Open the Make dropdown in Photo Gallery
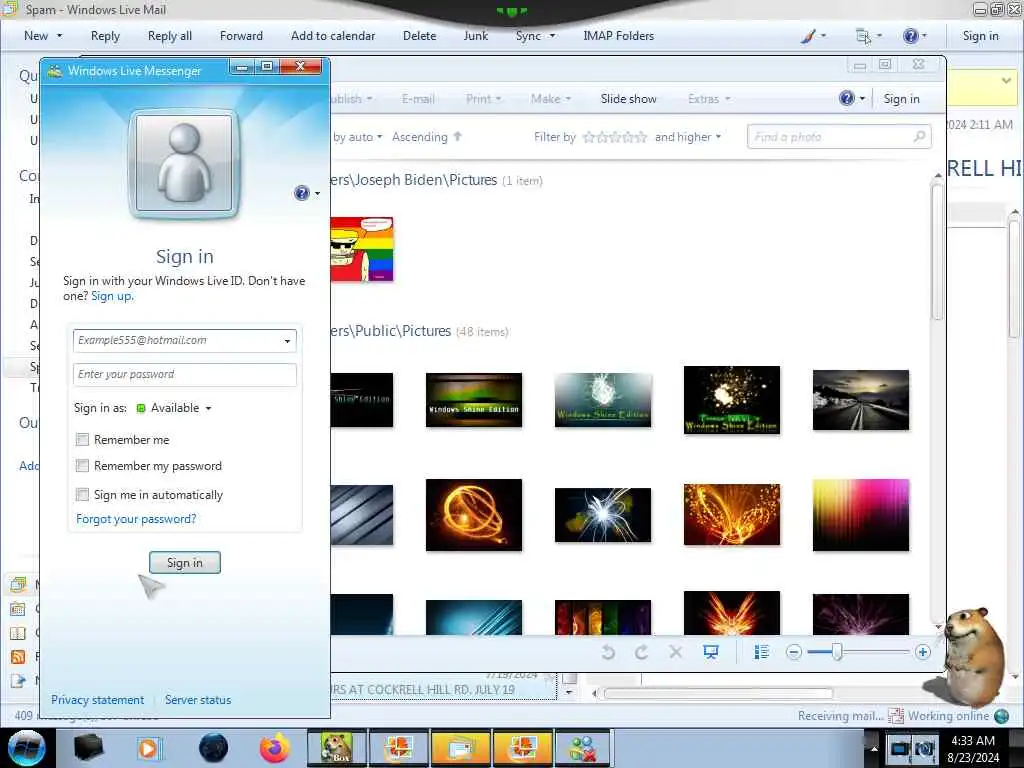This screenshot has height=768, width=1024. click(551, 99)
